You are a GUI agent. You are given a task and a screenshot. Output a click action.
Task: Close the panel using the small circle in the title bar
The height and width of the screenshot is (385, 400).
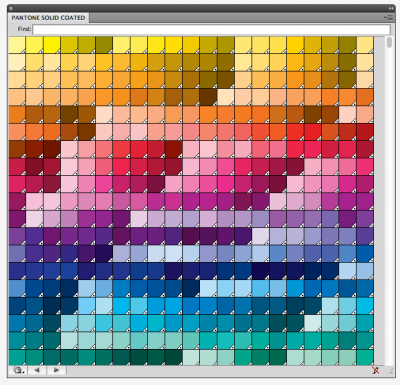click(11, 8)
